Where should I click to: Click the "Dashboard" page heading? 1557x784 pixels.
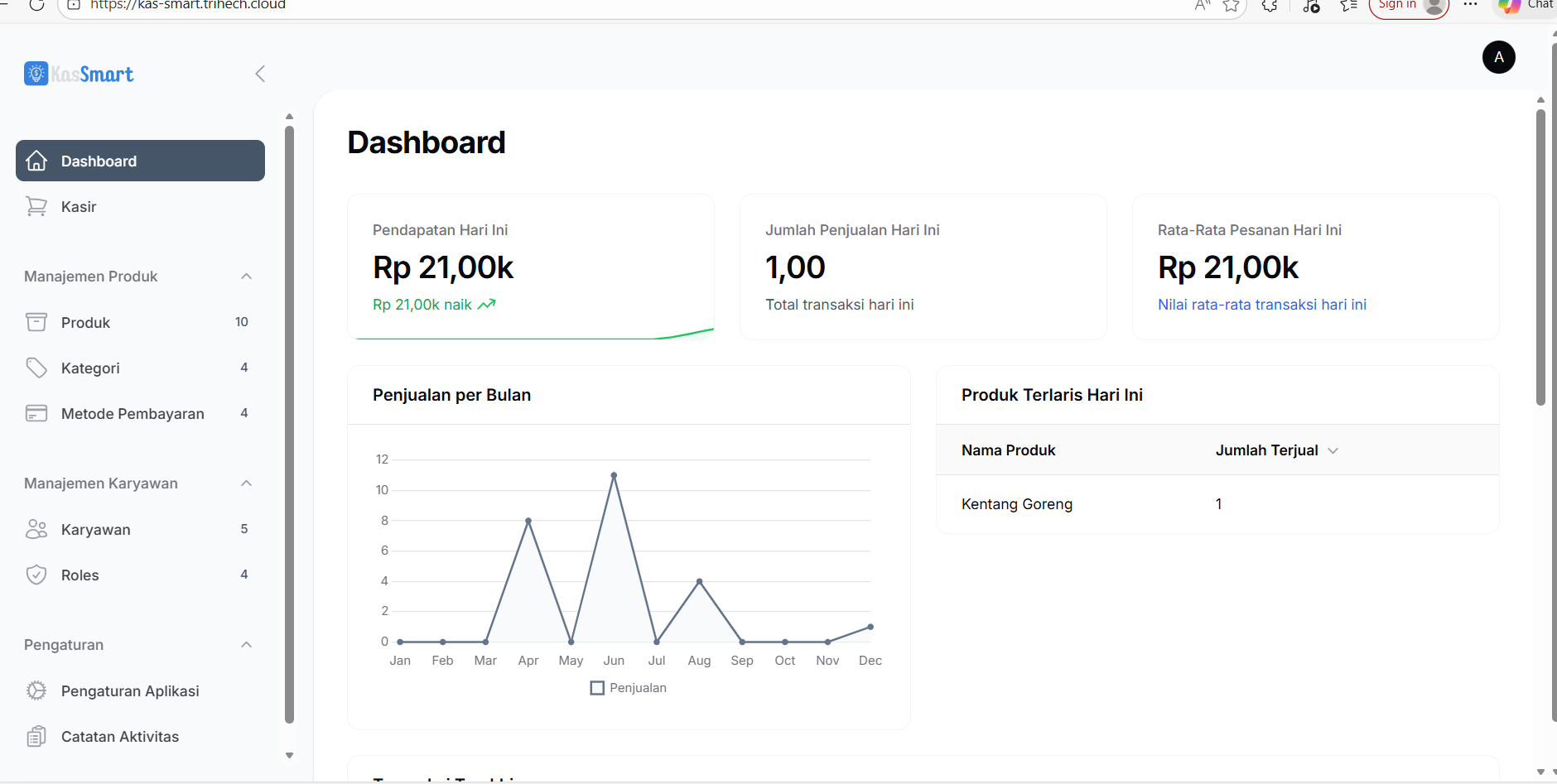pos(427,142)
